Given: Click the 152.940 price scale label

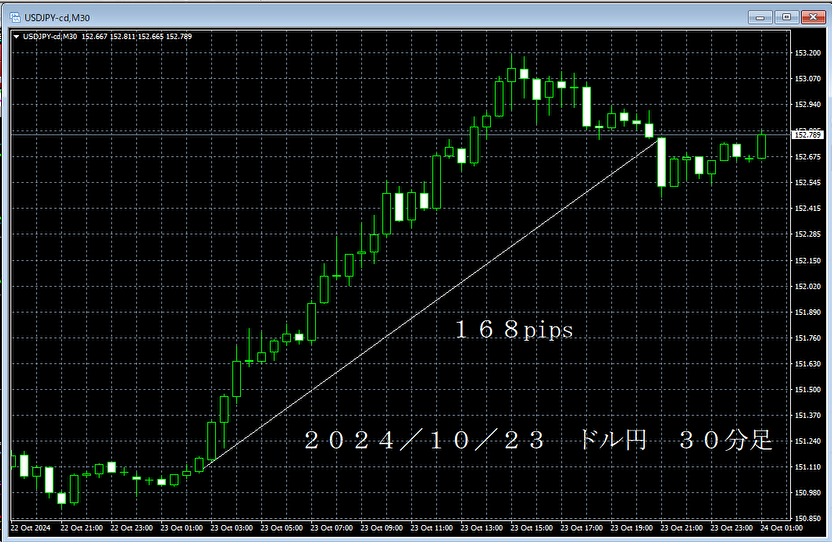Looking at the screenshot, I should point(808,105).
